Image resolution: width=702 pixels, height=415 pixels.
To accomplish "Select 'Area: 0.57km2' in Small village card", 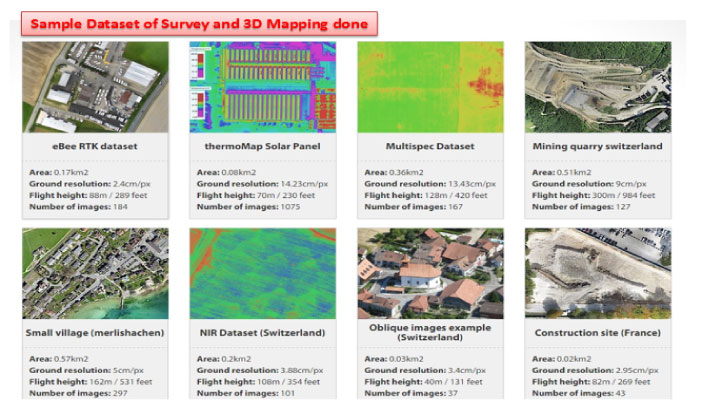I will point(59,359).
